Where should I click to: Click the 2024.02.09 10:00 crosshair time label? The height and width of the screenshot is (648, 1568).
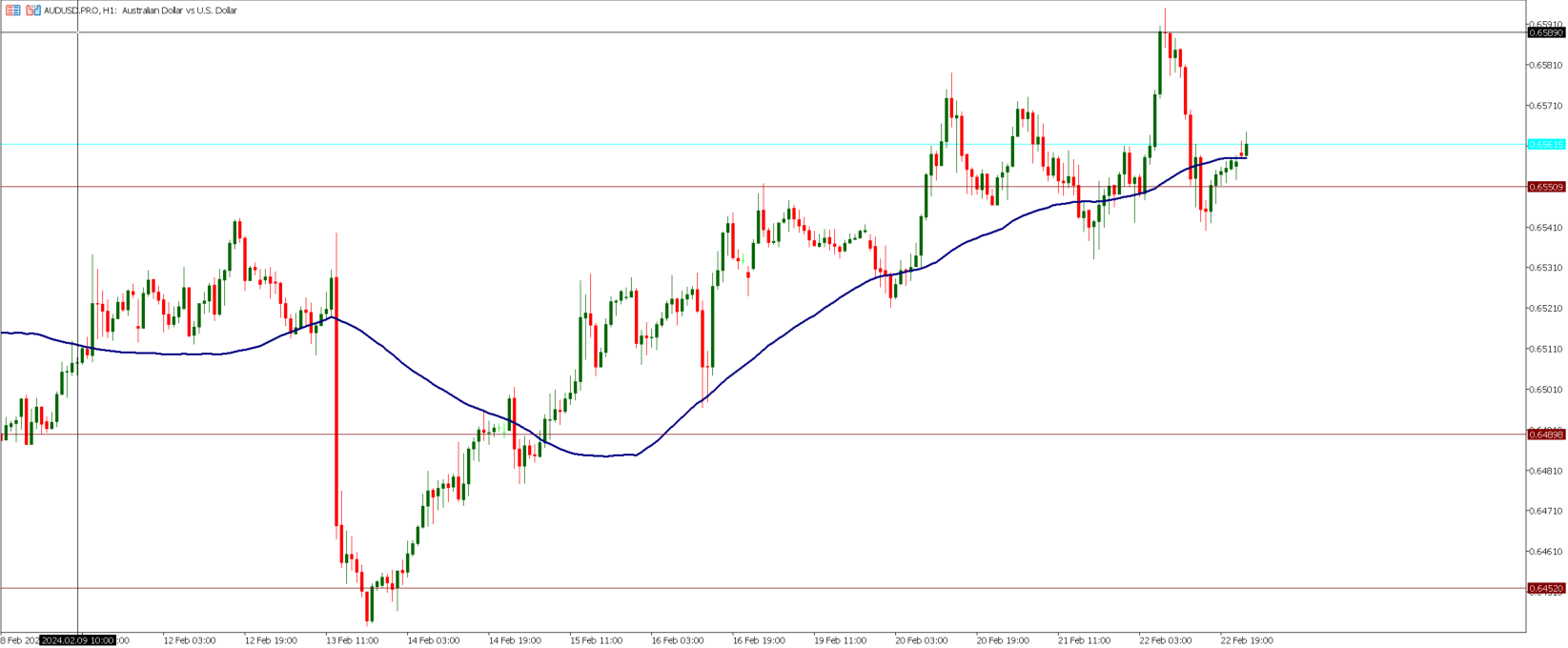coord(78,640)
